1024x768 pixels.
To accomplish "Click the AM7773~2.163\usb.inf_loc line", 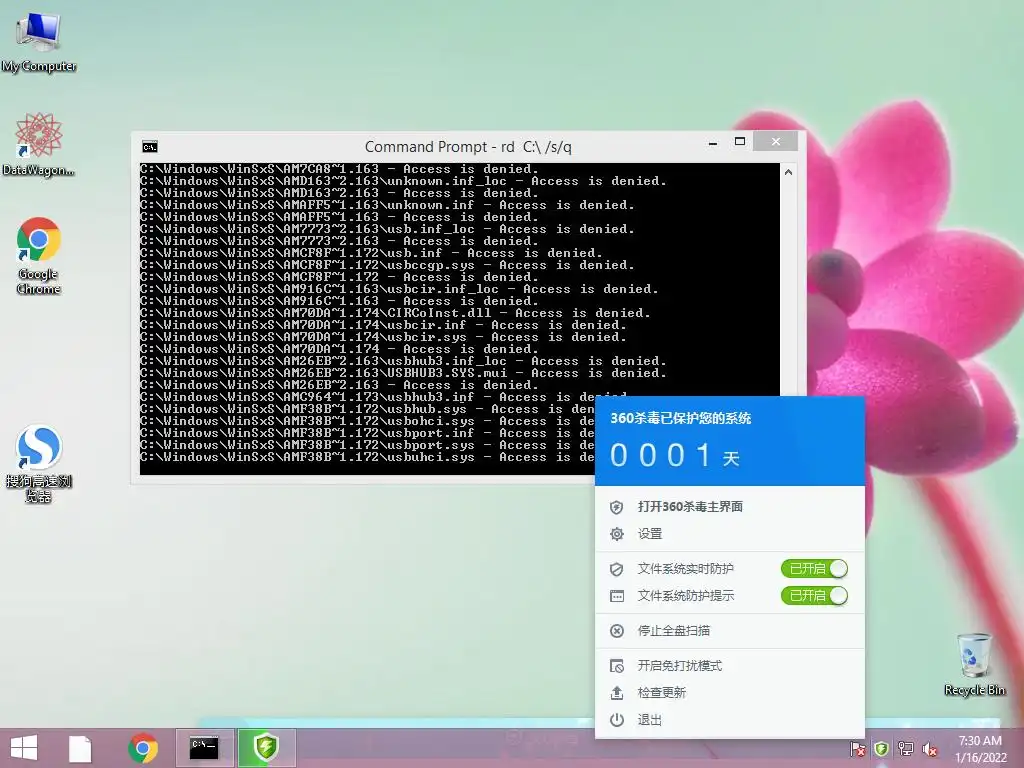I will pyautogui.click(x=387, y=229).
